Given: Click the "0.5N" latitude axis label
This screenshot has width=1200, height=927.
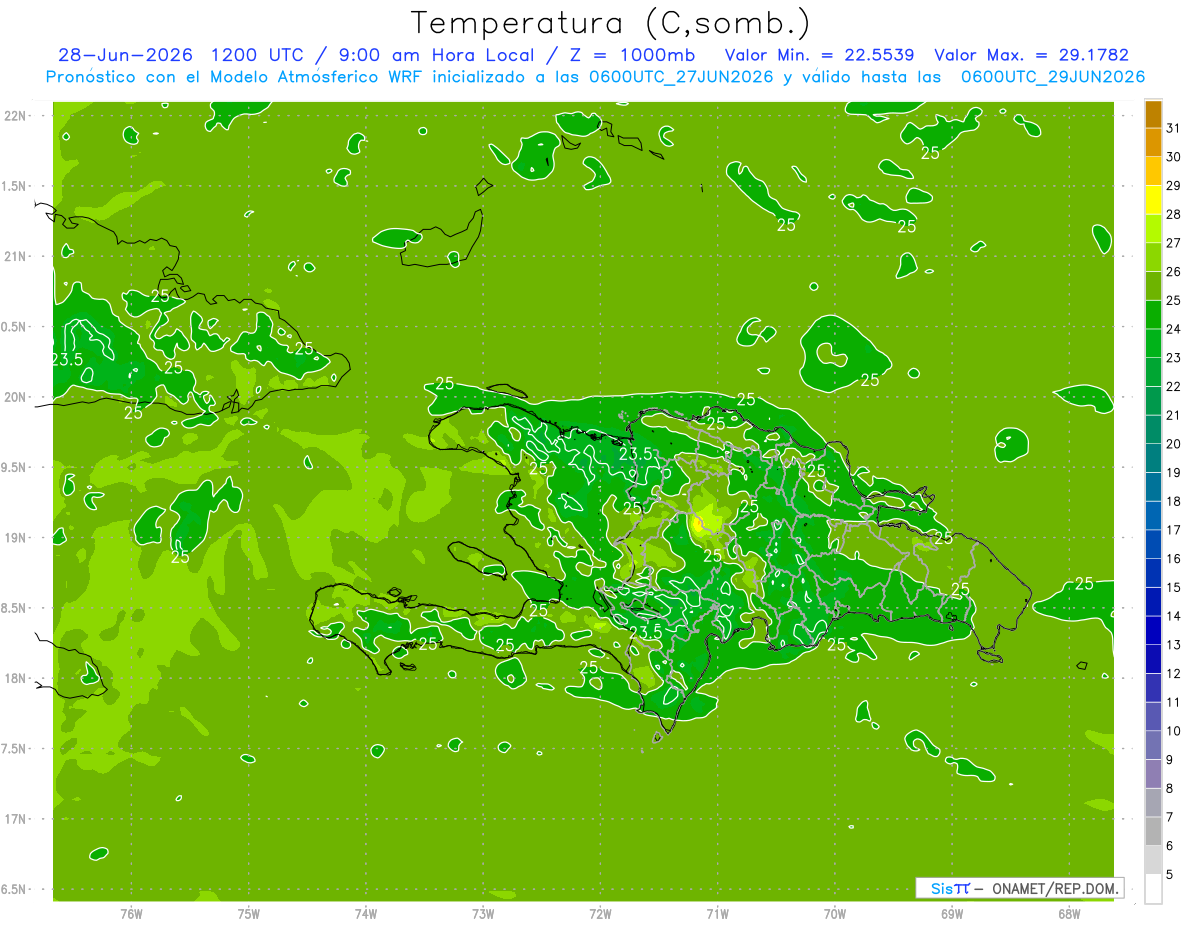Looking at the screenshot, I should tap(15, 327).
